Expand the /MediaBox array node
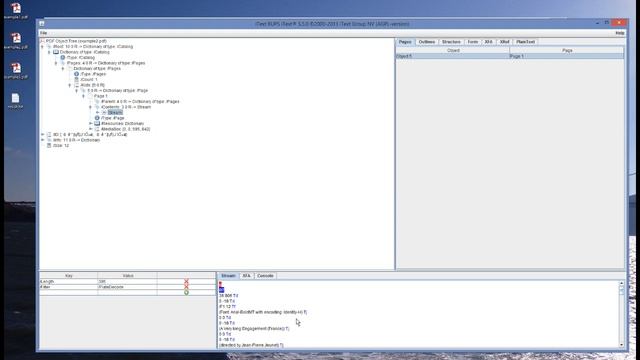This screenshot has height=360, width=640. (x=90, y=129)
